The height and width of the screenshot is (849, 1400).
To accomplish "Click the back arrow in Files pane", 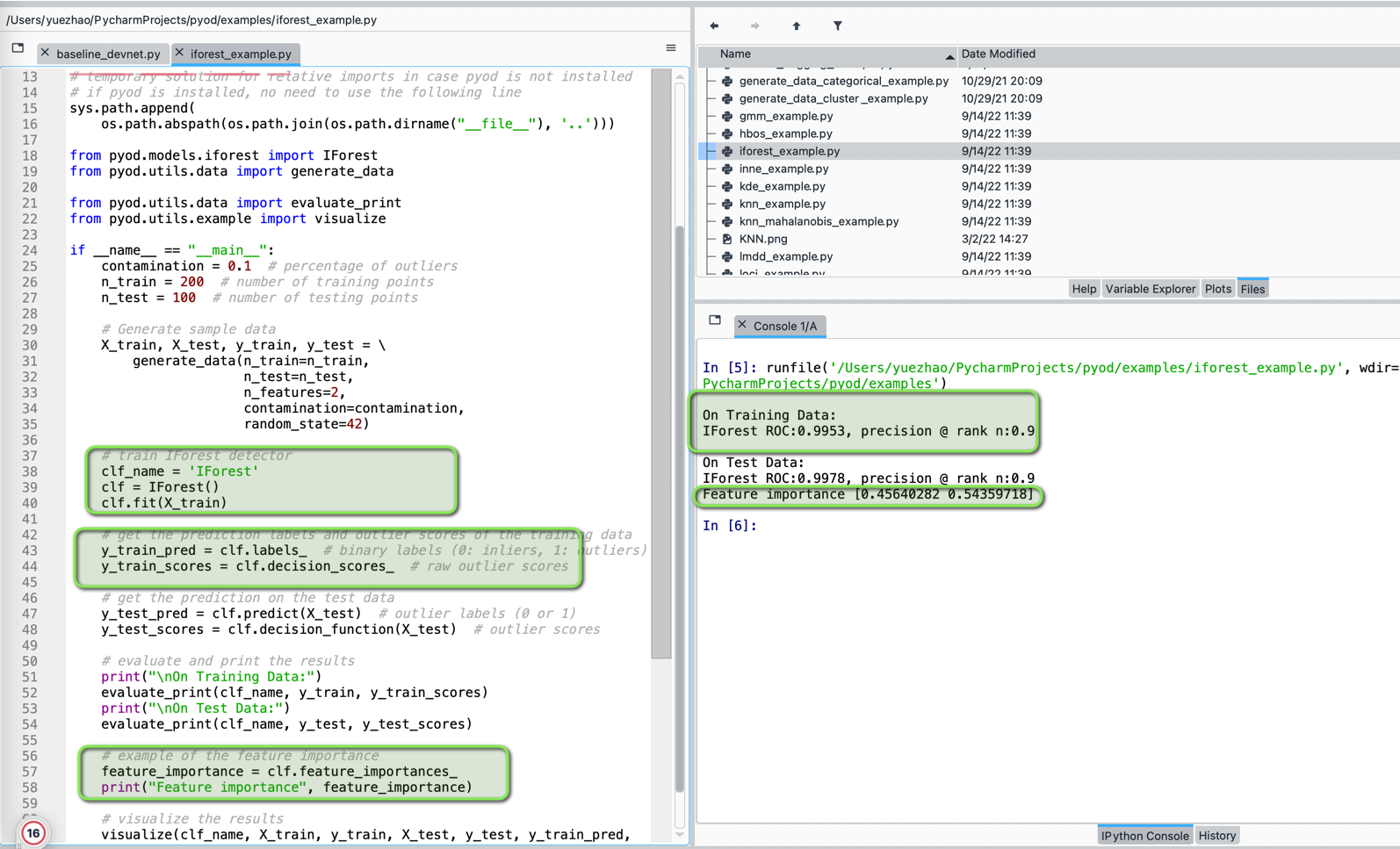I will click(x=714, y=26).
